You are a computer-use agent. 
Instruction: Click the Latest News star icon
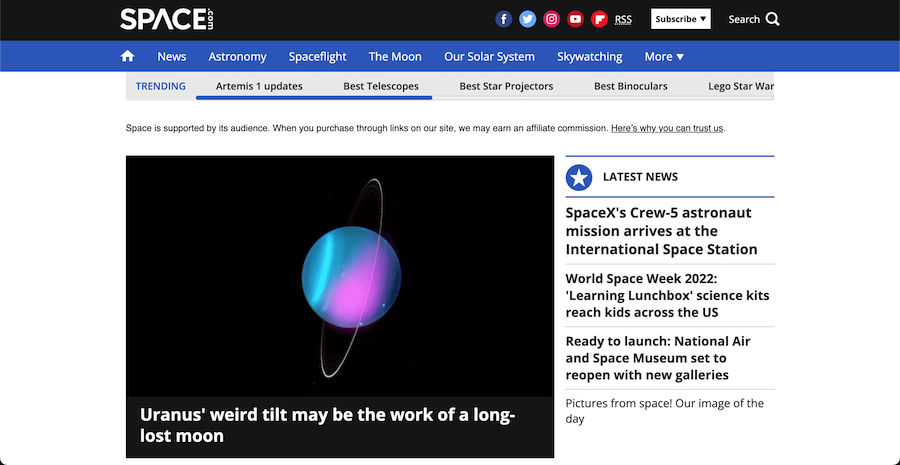pos(579,177)
